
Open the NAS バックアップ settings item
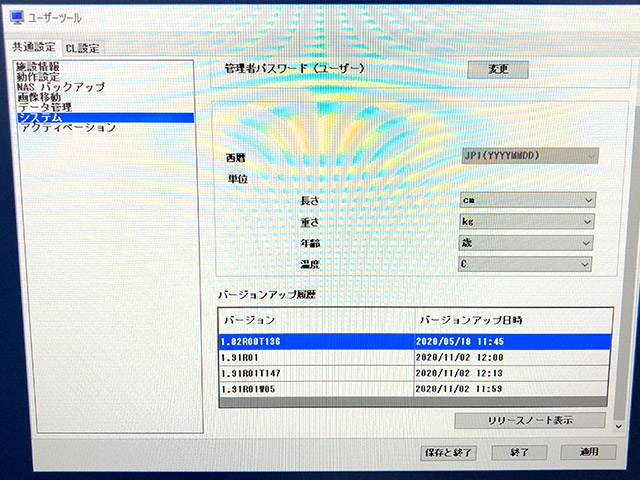(61, 87)
